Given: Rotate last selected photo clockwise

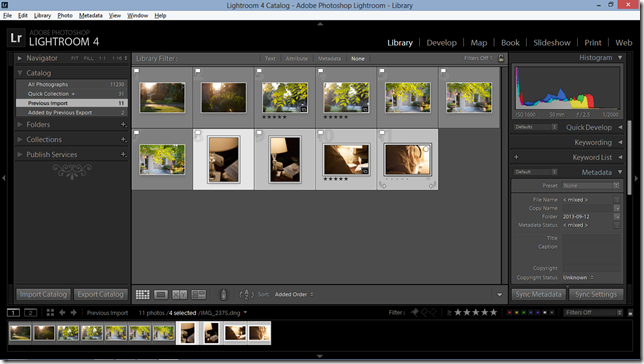Looking at the screenshot, I should (432, 185).
